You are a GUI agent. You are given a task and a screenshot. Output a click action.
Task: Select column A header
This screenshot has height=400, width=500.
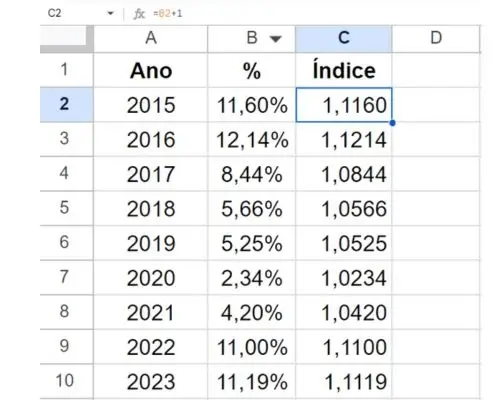pyautogui.click(x=151, y=38)
